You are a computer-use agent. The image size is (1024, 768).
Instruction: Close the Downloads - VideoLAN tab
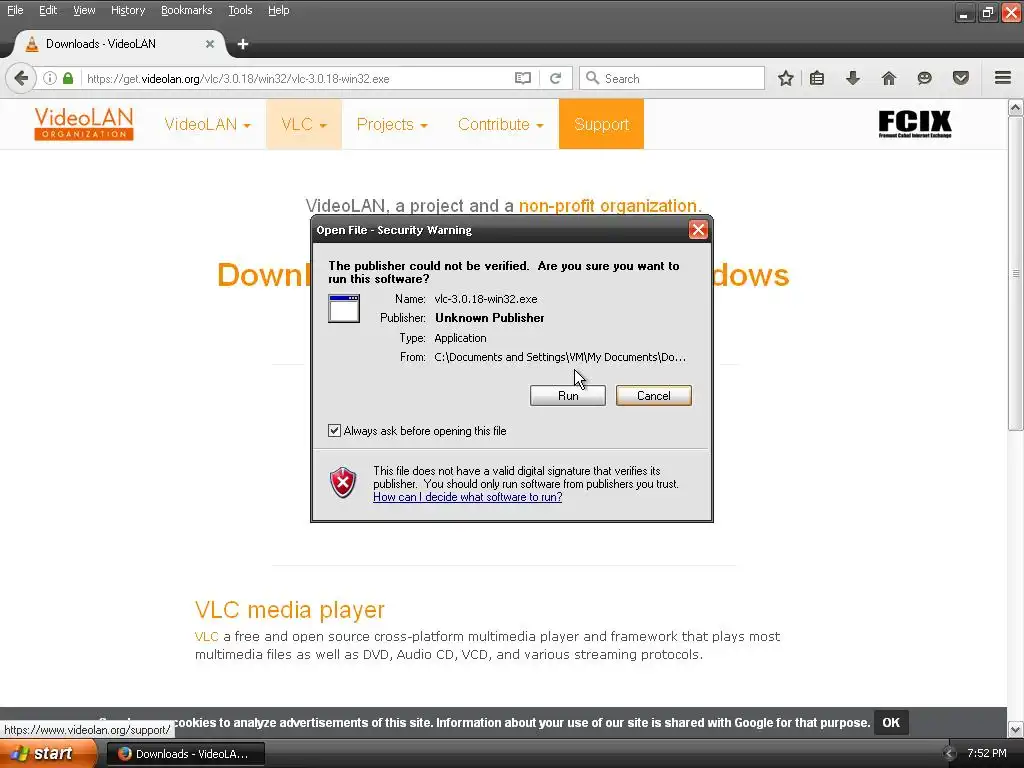[210, 44]
